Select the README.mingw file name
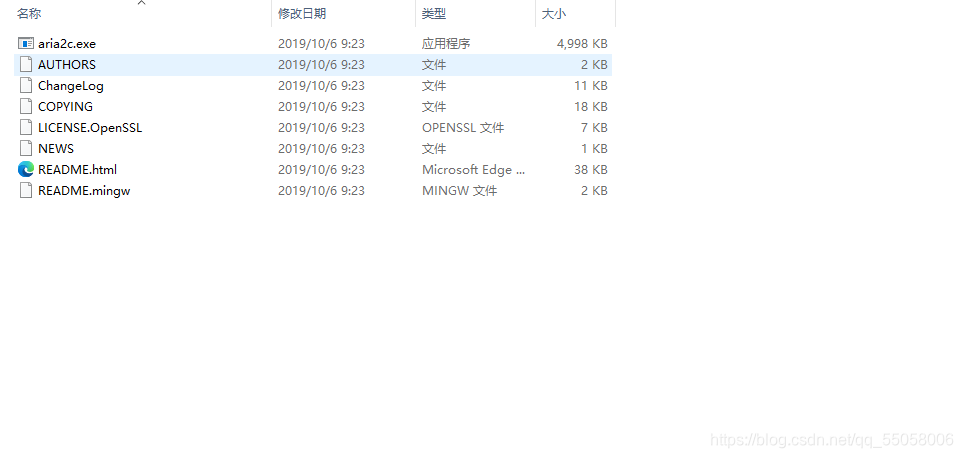Image resolution: width=963 pixels, height=458 pixels. tap(84, 190)
